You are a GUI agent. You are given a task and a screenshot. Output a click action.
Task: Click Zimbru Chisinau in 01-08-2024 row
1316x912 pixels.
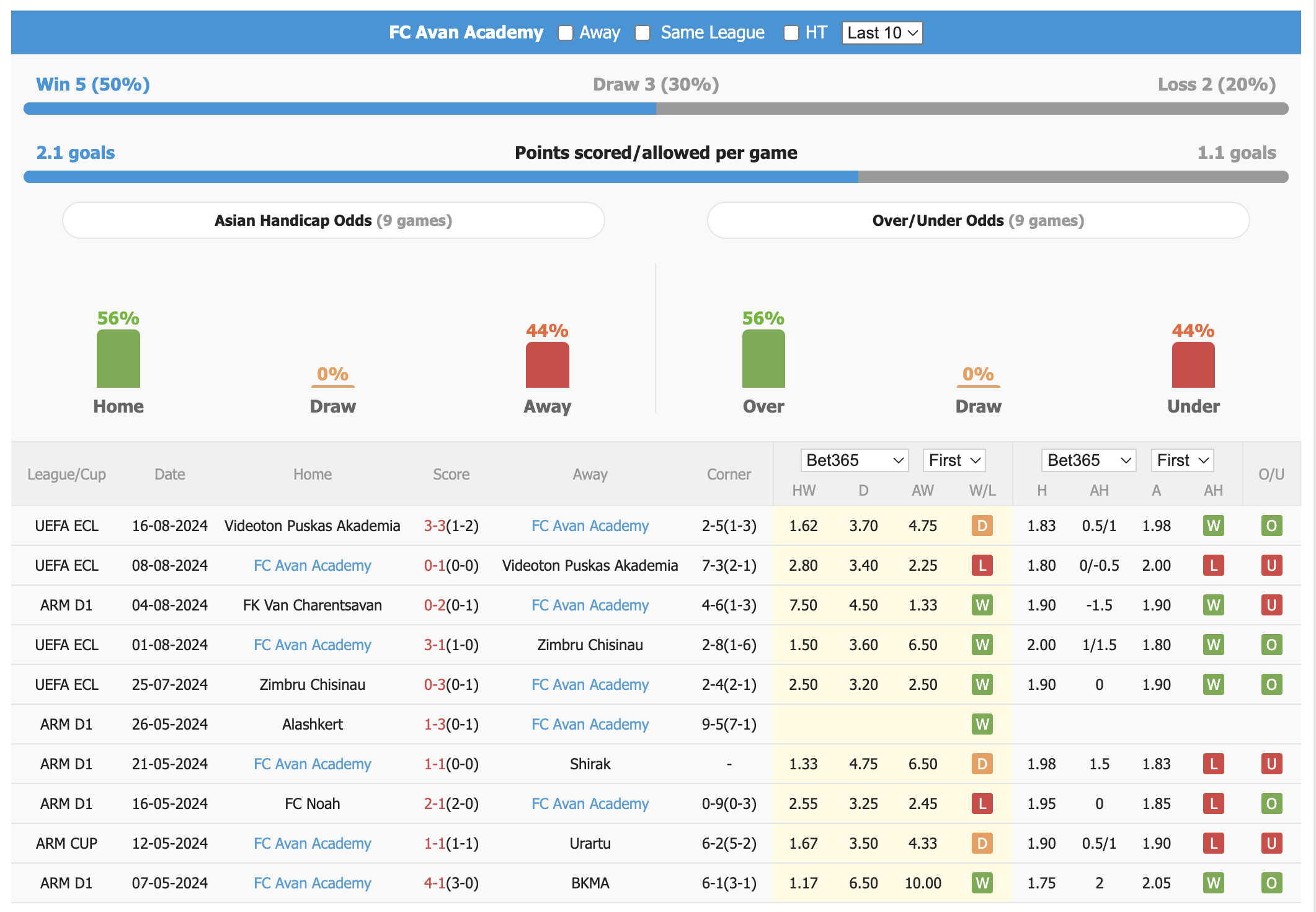(x=590, y=645)
